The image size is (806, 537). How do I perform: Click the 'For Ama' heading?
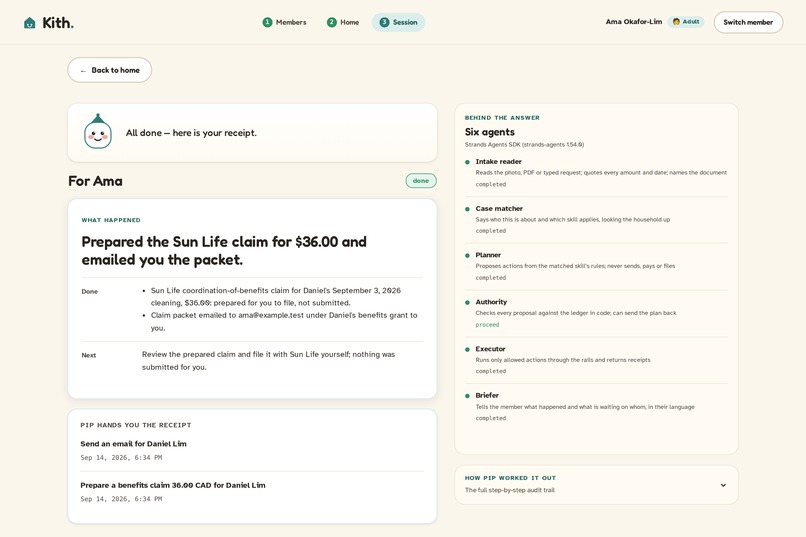click(x=96, y=181)
